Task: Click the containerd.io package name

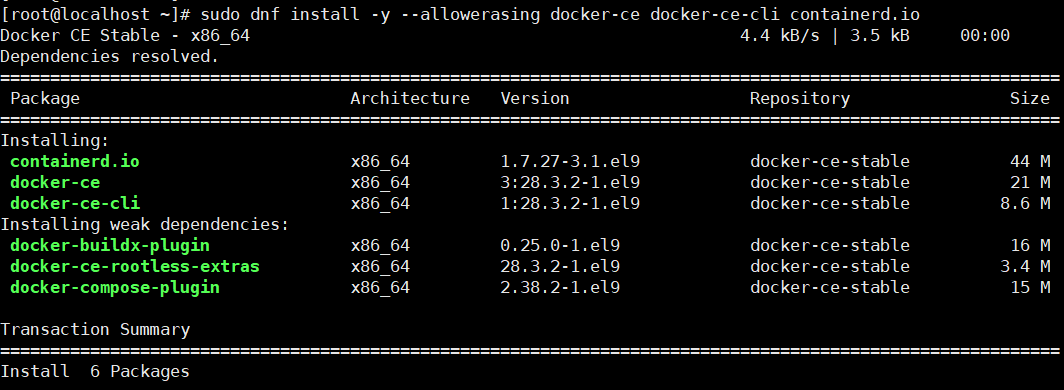Action: [x=75, y=161]
